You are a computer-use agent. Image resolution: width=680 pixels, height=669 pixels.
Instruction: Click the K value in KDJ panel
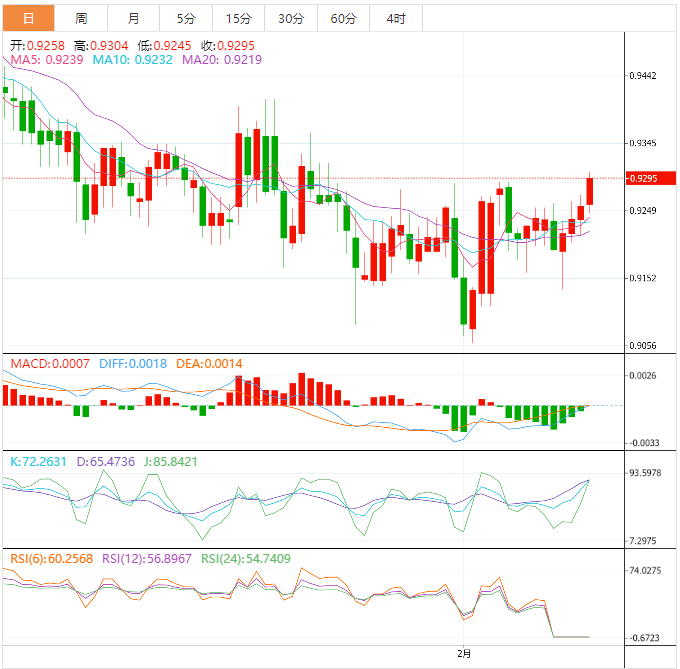(37, 463)
